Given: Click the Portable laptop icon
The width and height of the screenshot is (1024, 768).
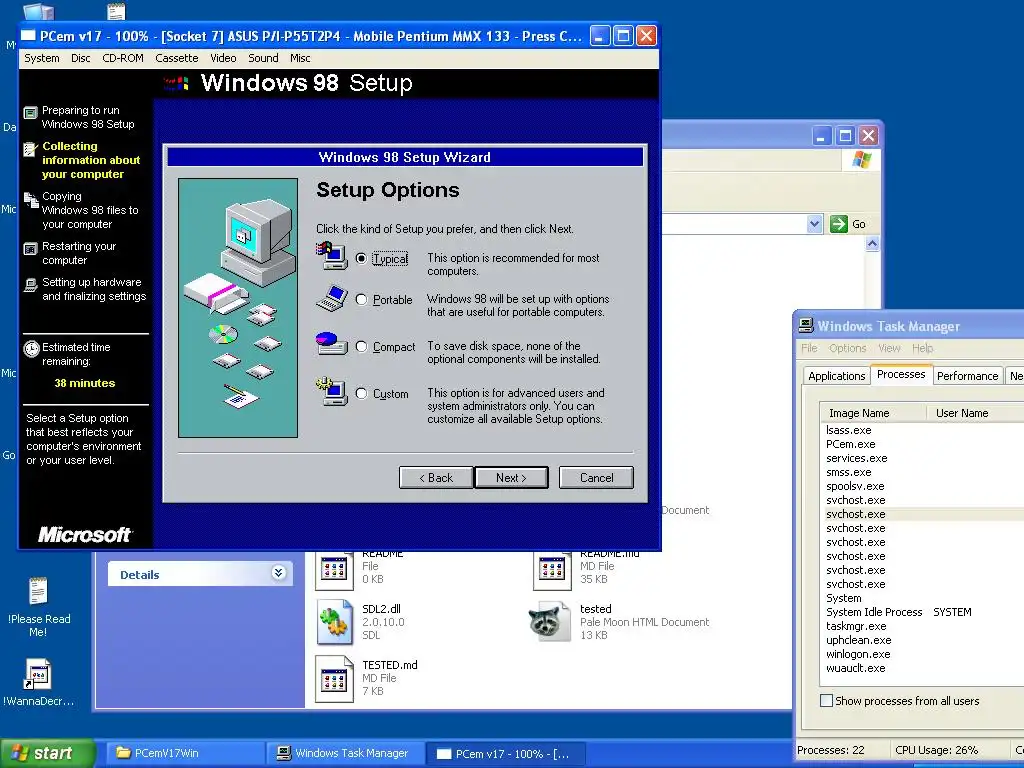Looking at the screenshot, I should [x=332, y=298].
